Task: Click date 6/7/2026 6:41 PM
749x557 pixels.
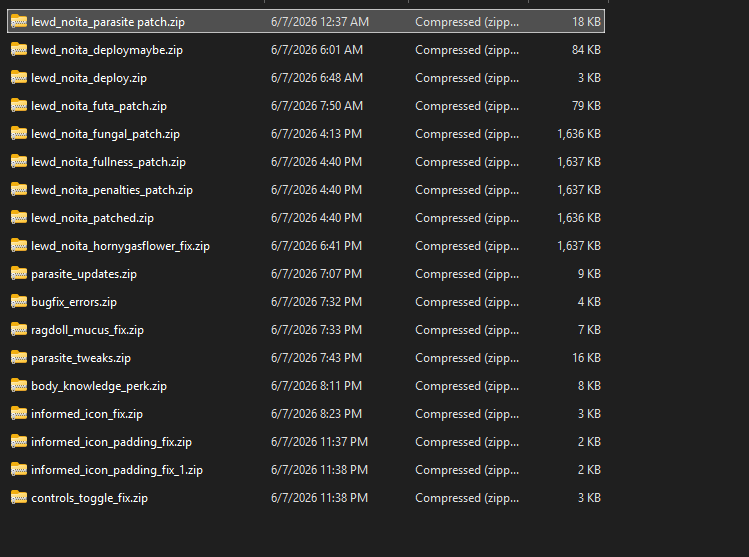Action: 316,246
